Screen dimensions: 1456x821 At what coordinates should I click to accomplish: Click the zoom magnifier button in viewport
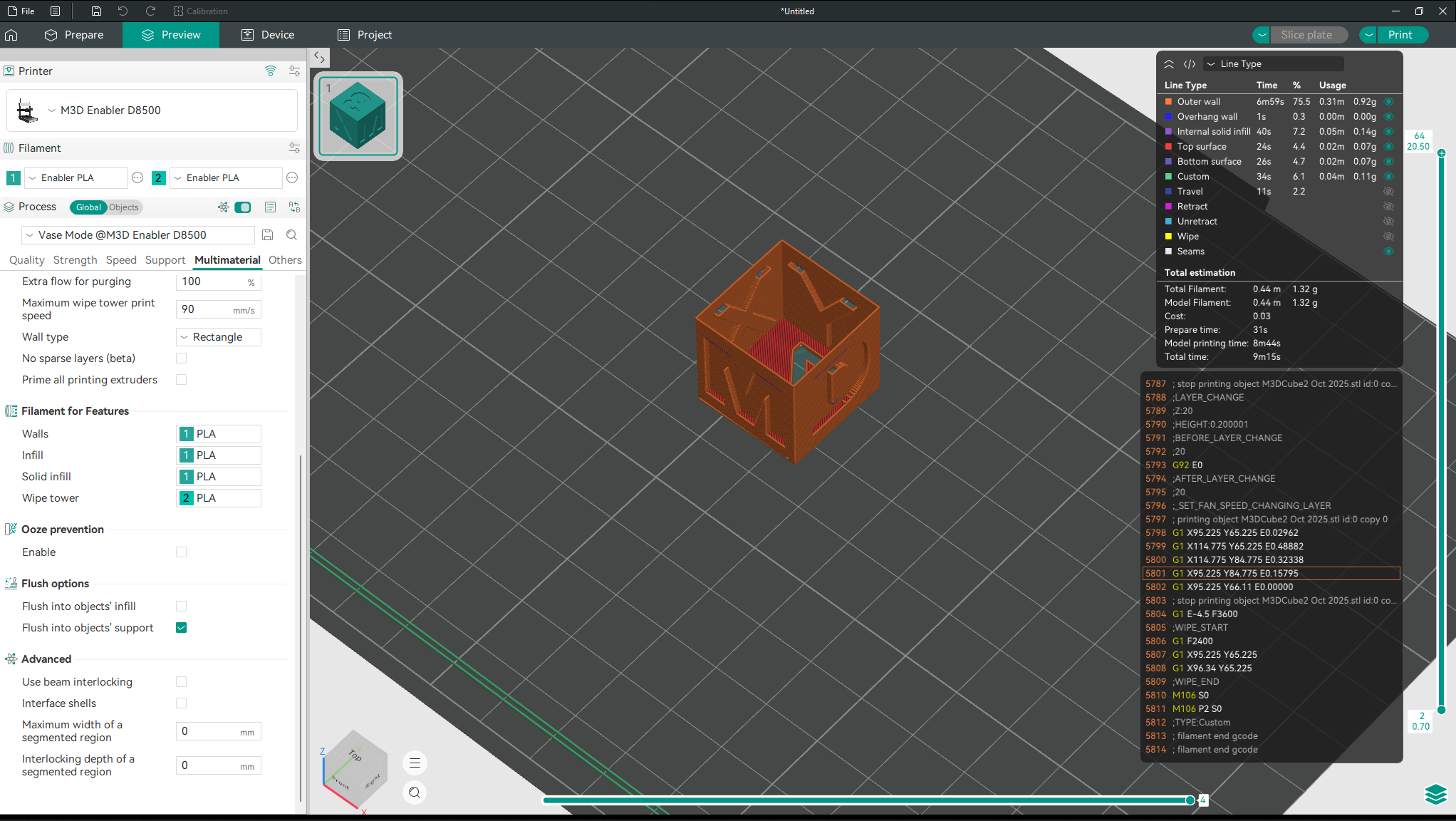(415, 792)
